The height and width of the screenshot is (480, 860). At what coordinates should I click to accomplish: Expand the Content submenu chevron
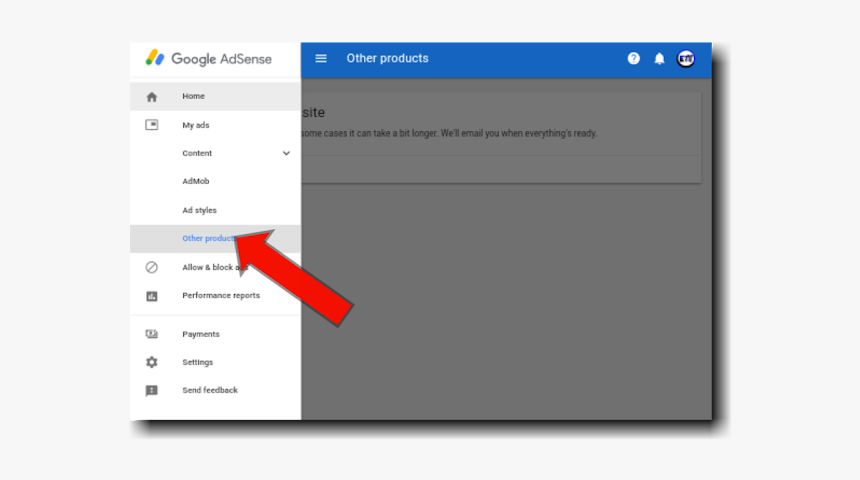coord(286,153)
